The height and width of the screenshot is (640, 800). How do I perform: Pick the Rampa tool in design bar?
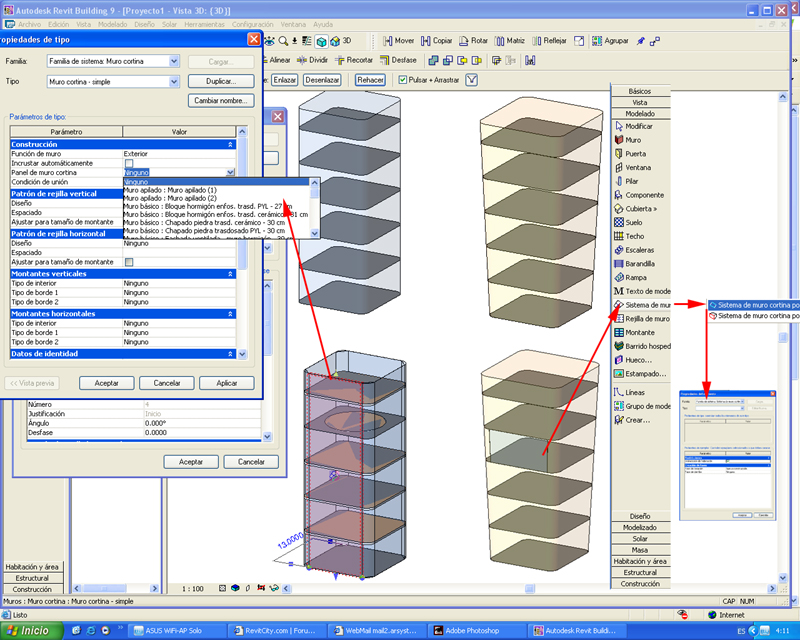click(636, 277)
